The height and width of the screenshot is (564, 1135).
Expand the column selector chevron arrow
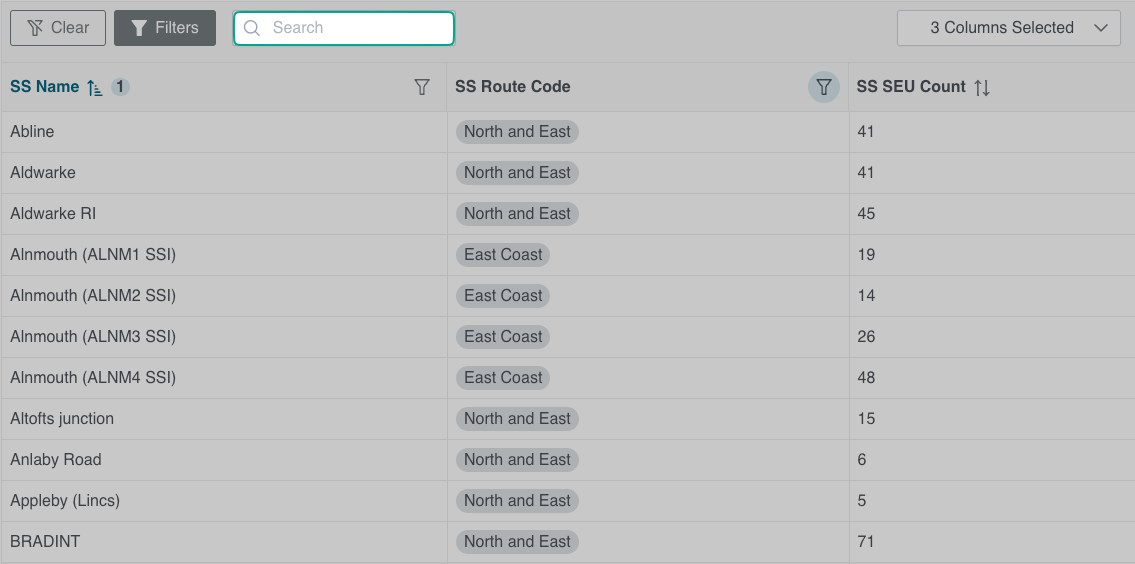(1101, 28)
